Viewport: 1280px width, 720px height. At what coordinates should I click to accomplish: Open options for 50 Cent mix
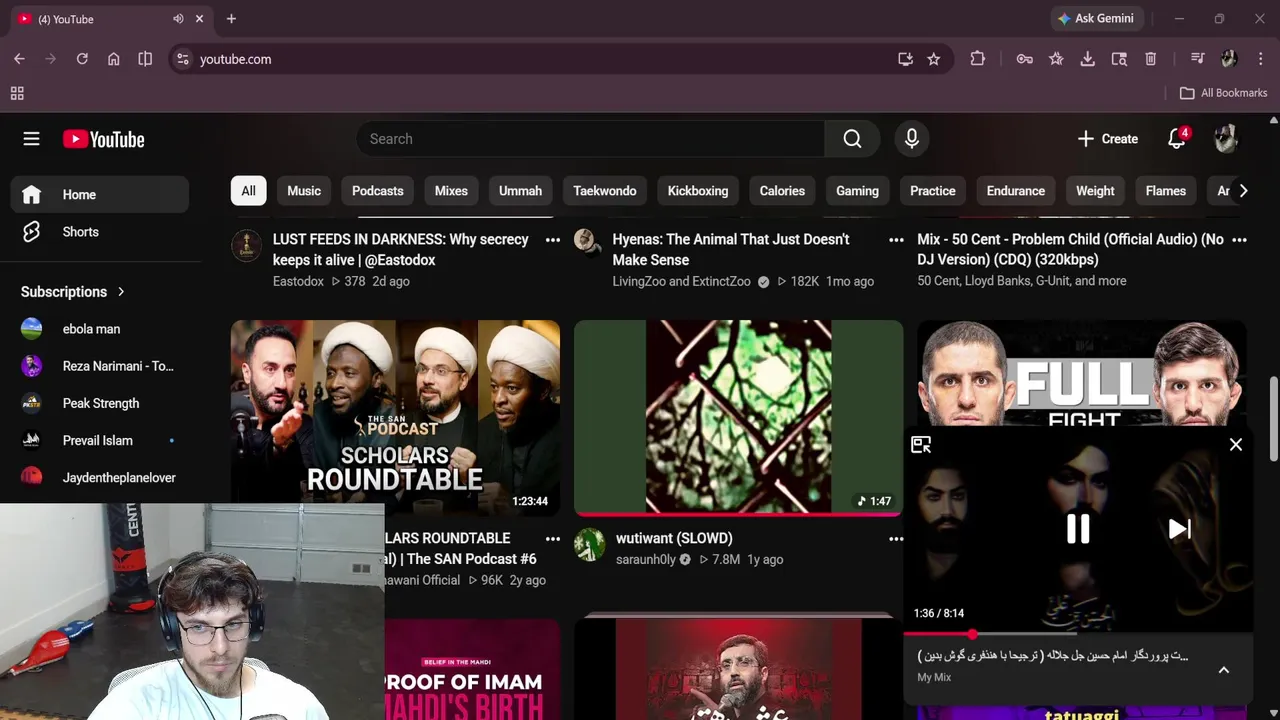coord(1239,240)
